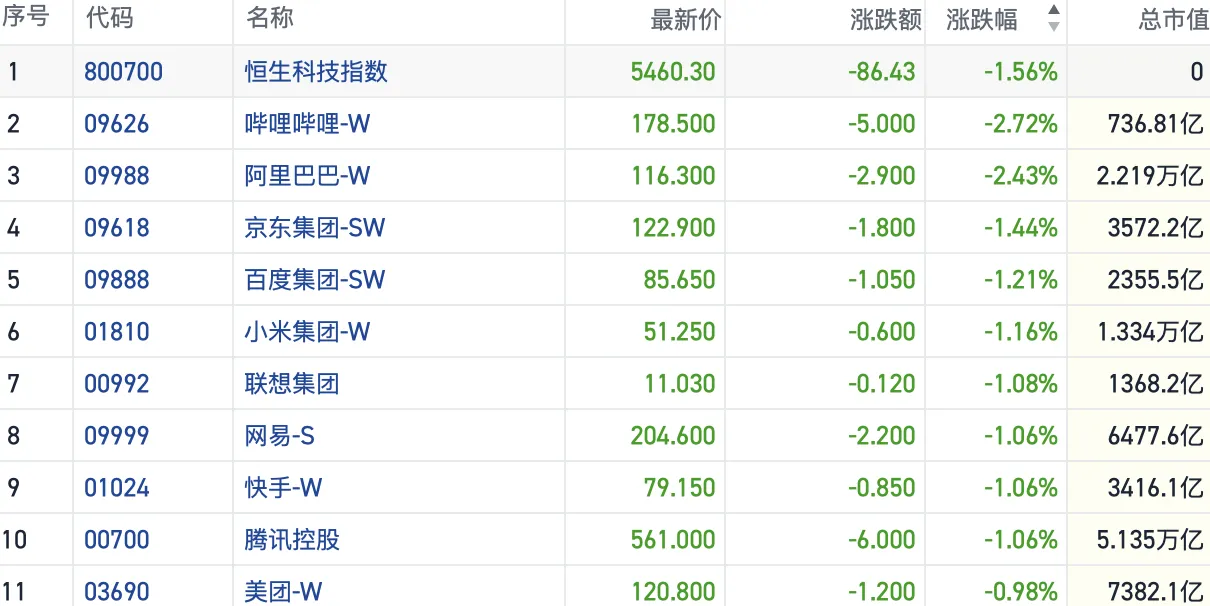The width and height of the screenshot is (1210, 606).
Task: Select latest price 122.900
Action: point(673,228)
